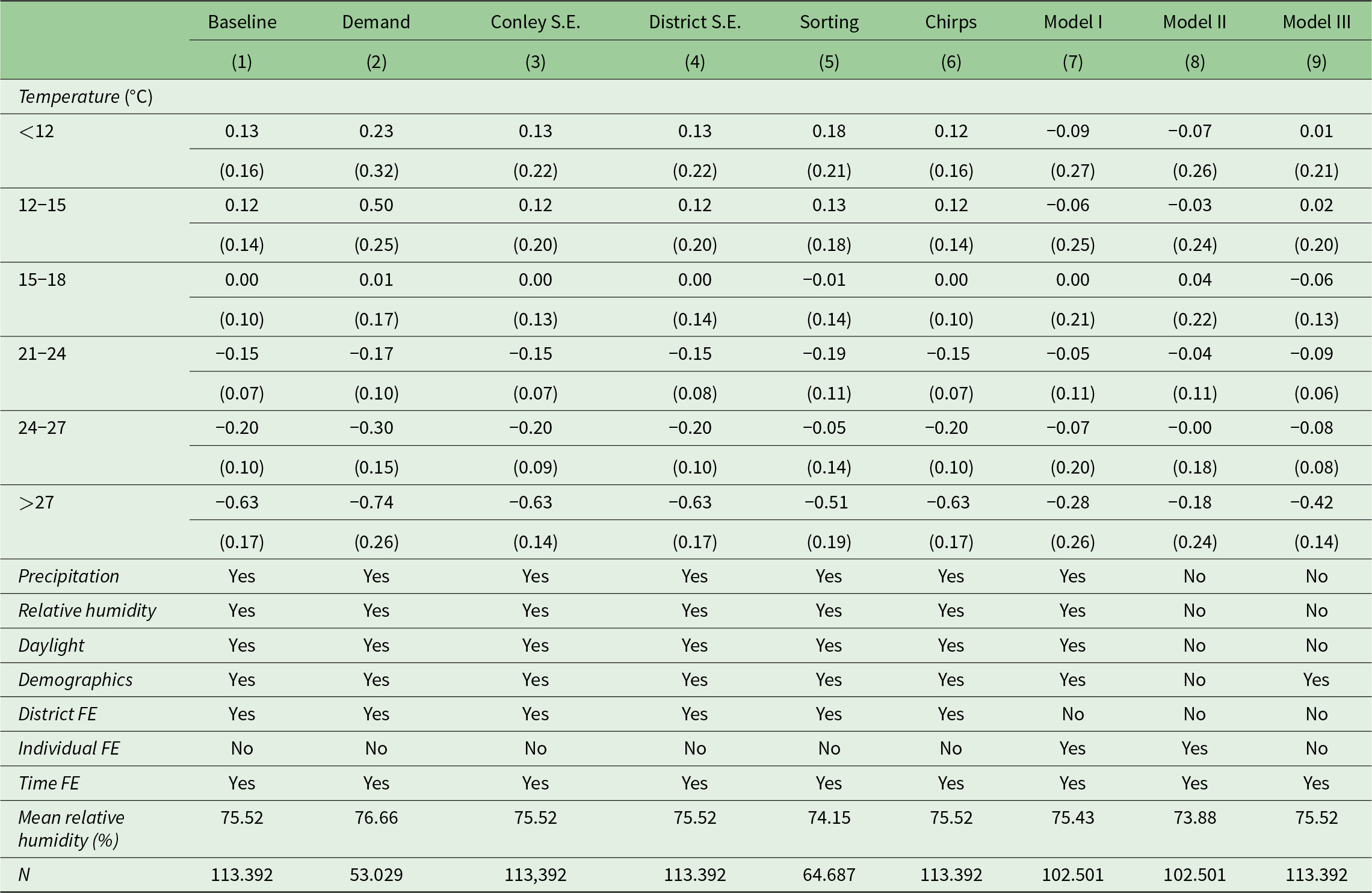Select the Demographics row label

coord(75,680)
